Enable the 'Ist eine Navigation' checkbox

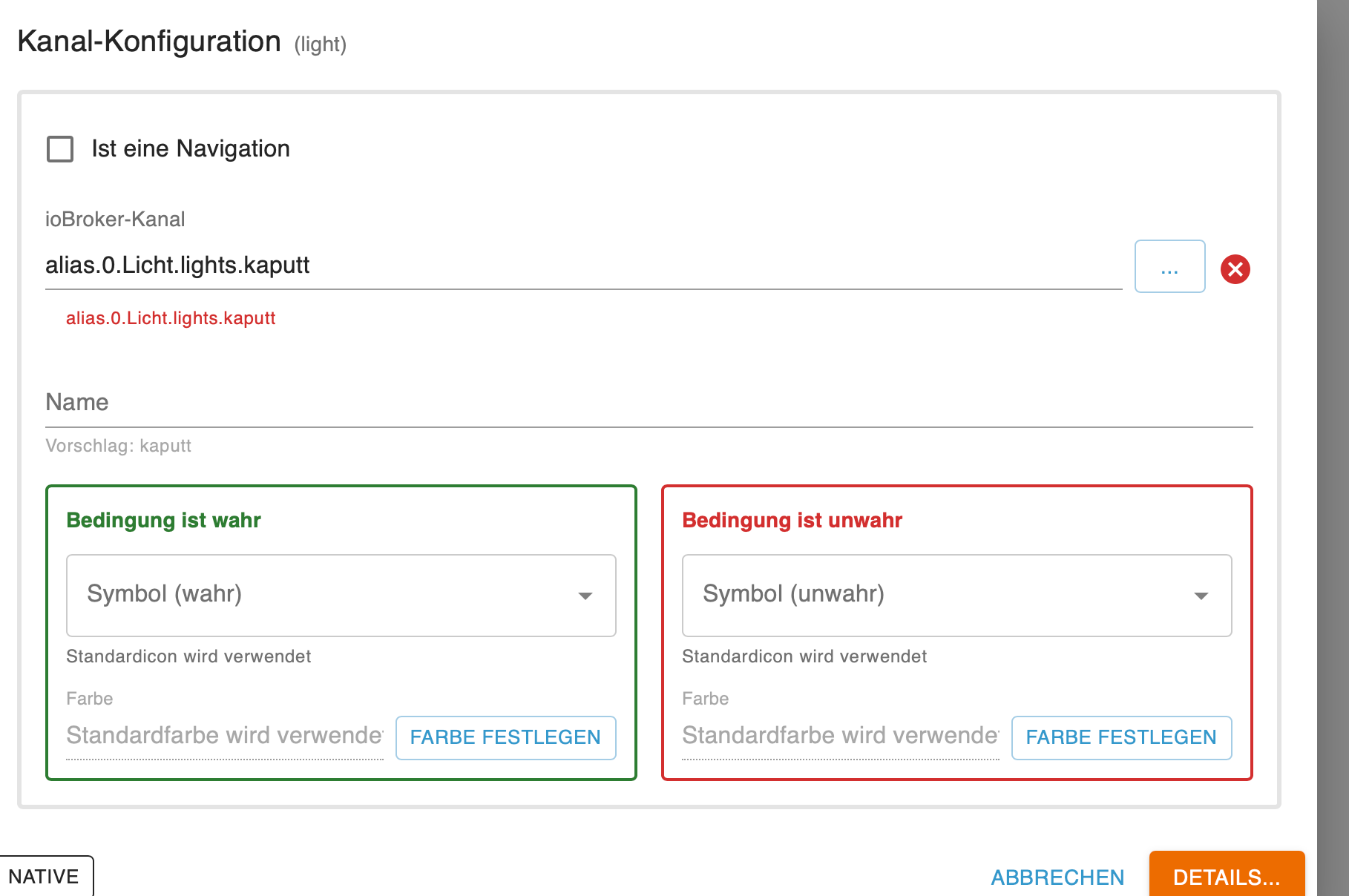point(60,149)
